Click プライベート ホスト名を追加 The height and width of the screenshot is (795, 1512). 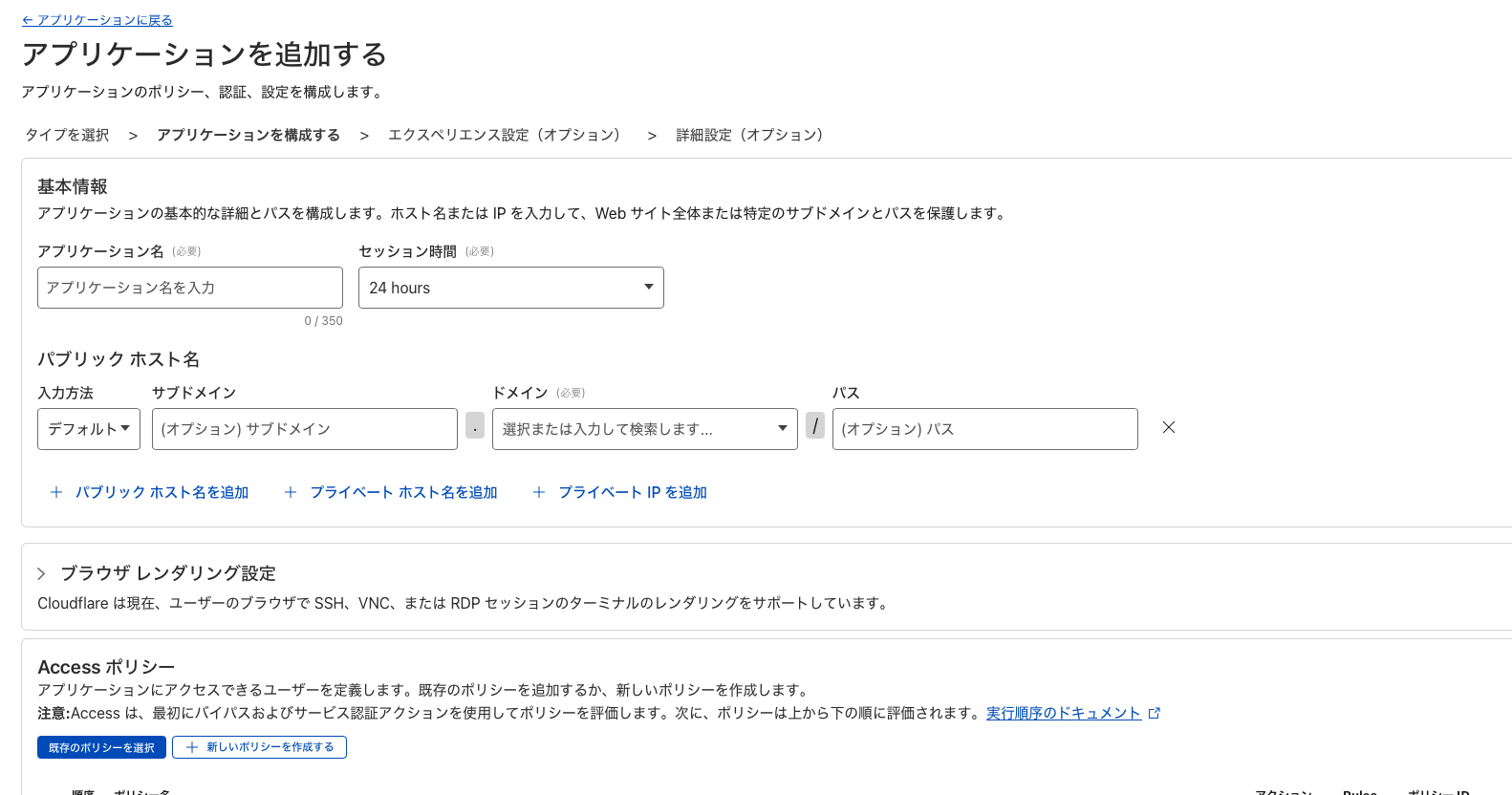pos(391,492)
